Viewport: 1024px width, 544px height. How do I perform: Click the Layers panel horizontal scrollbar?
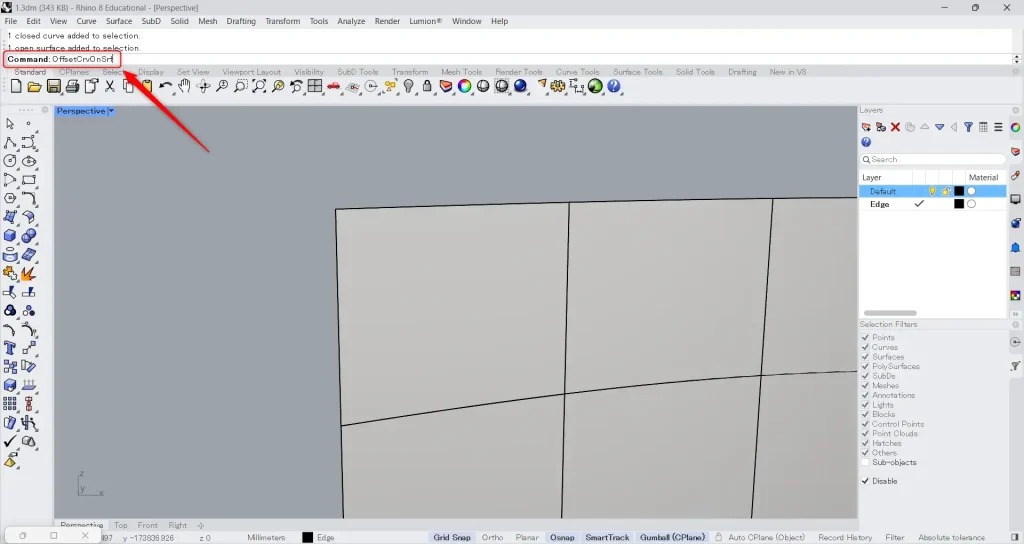coord(890,313)
